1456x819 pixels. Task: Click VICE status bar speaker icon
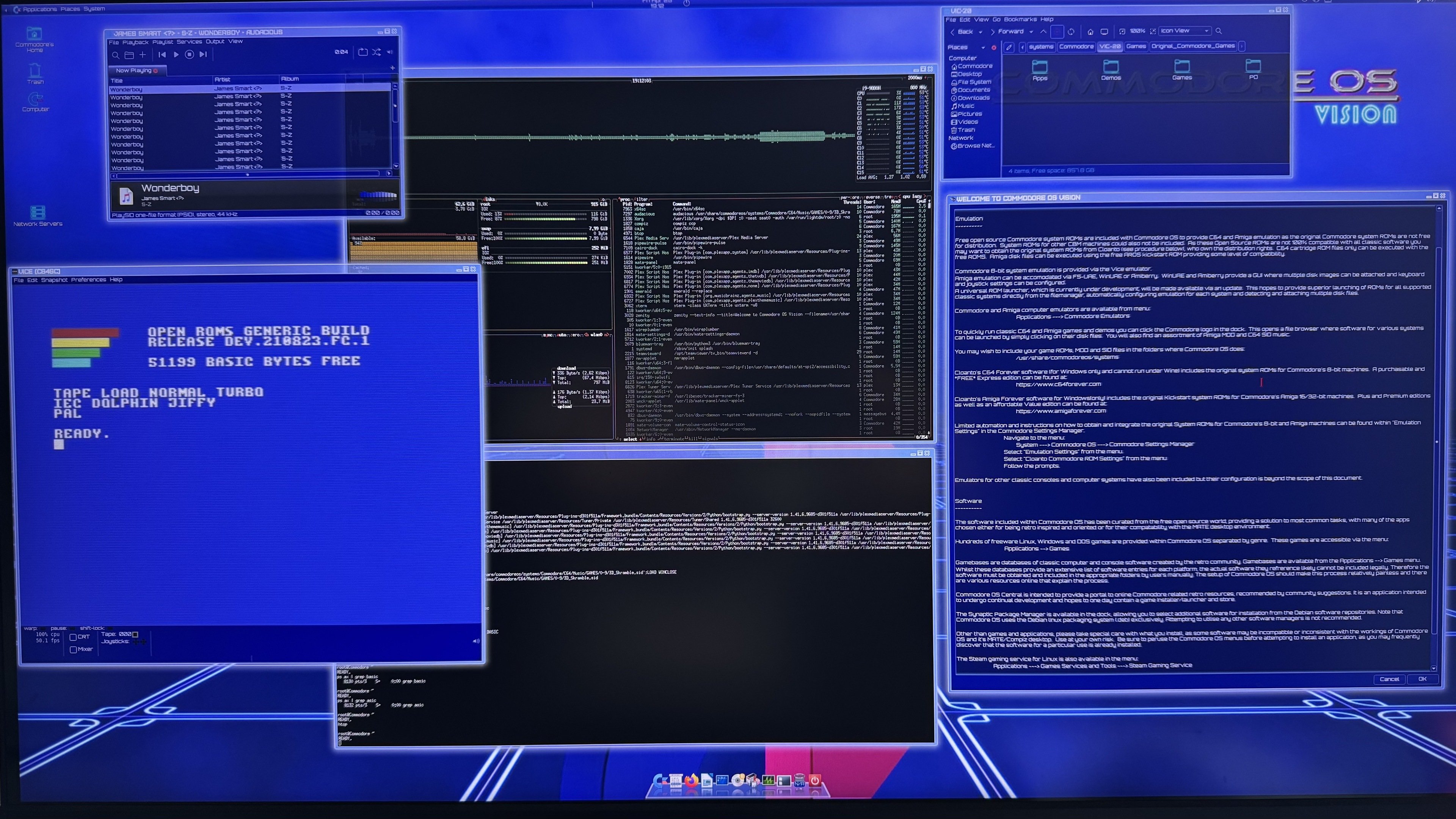[x=476, y=641]
